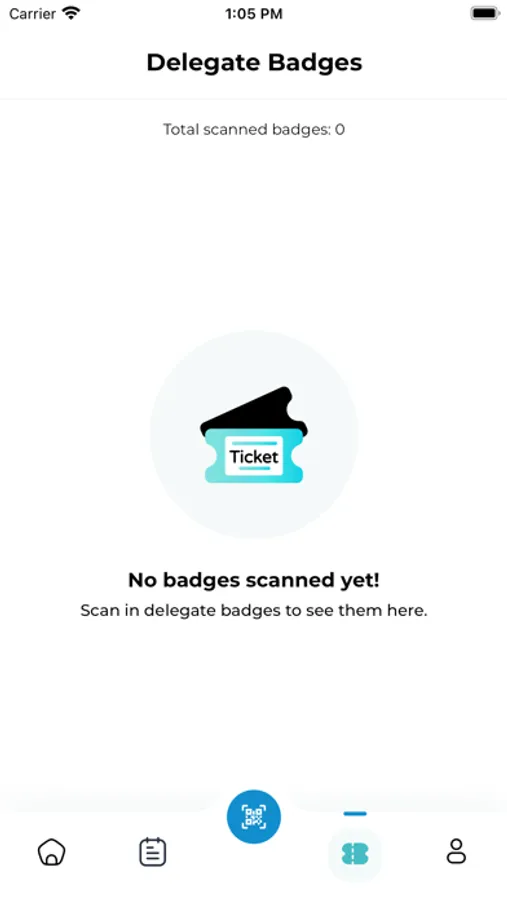Open the profile person tab
Viewport: 507px width, 900px height.
click(x=456, y=851)
